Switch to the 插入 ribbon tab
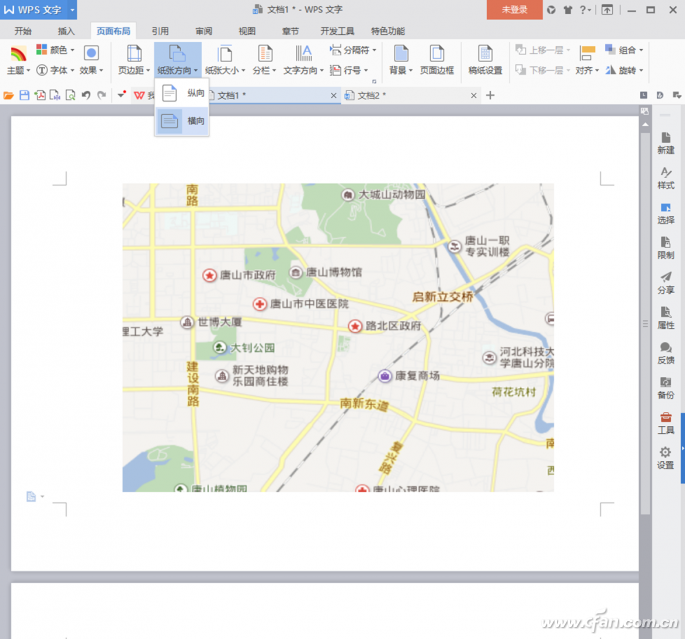Screen dimensions: 685x639 click(66, 31)
